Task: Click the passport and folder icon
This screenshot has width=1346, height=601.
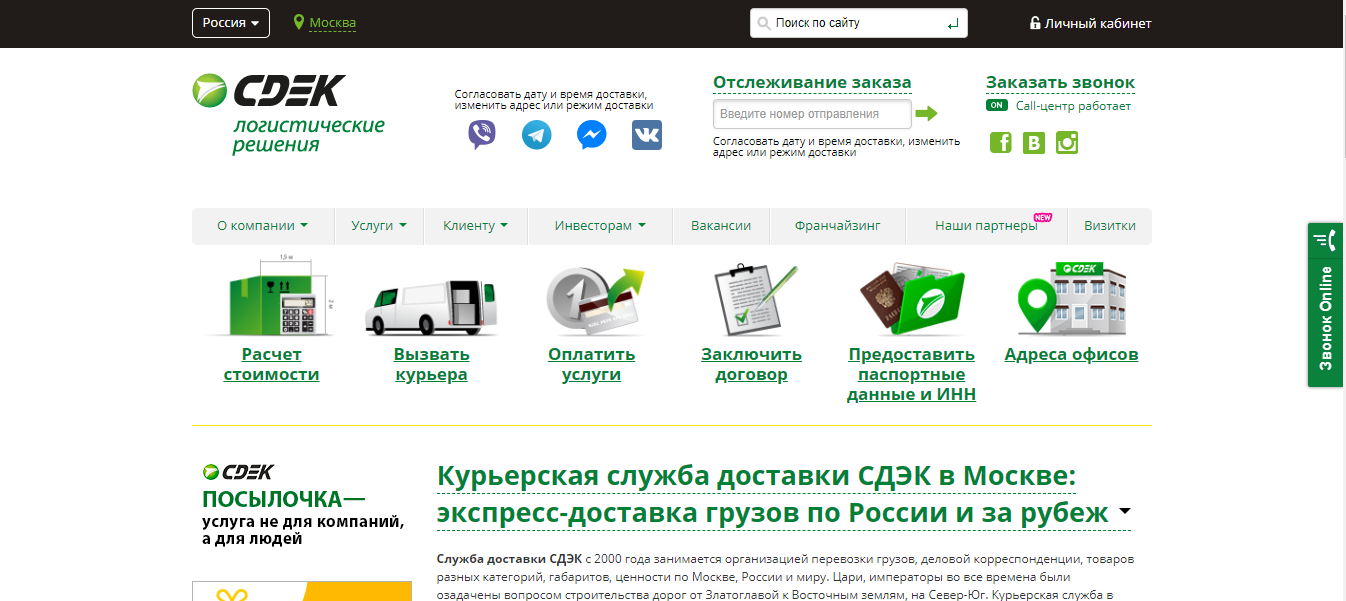Action: pos(911,299)
